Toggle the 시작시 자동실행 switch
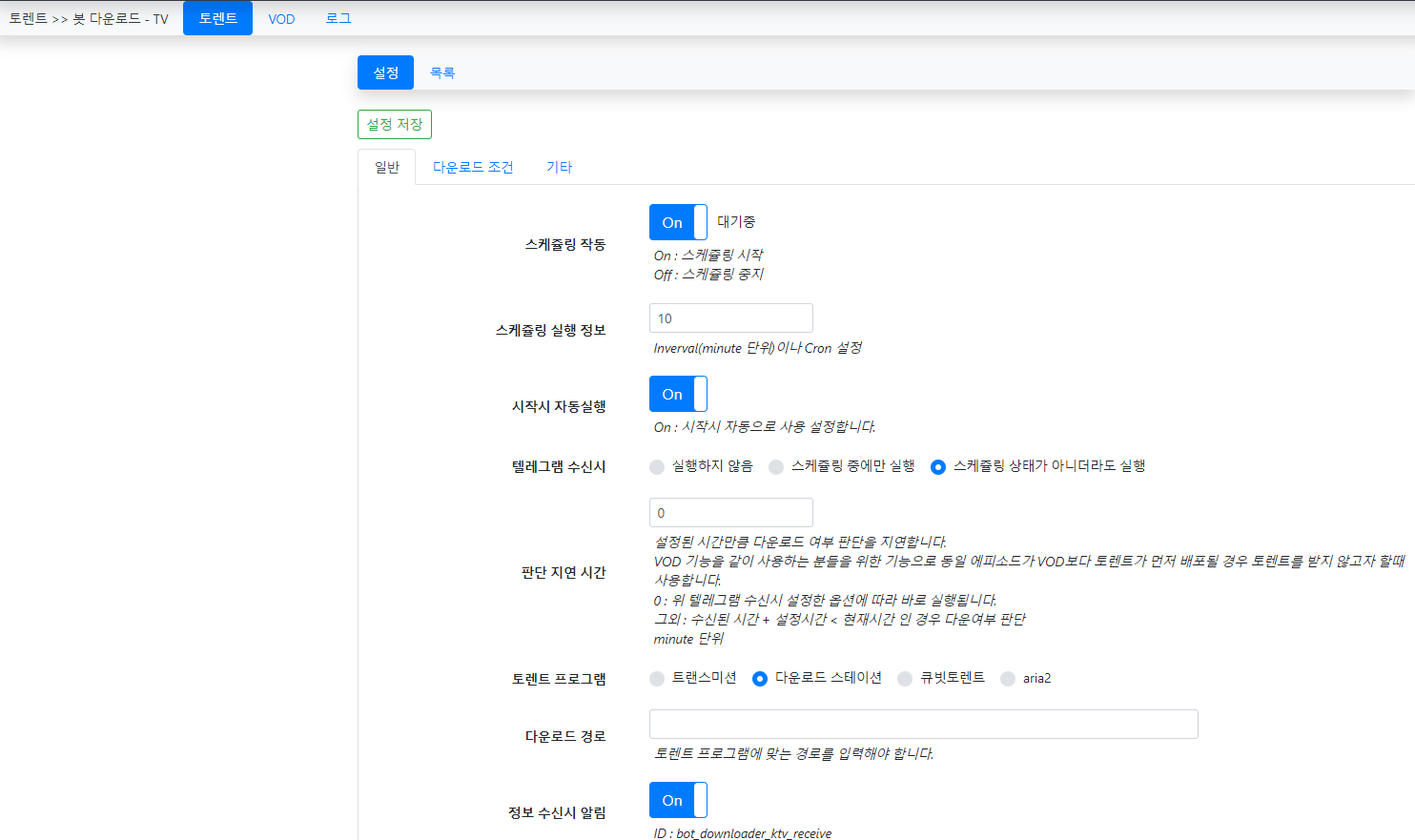The height and width of the screenshot is (840, 1415). [678, 394]
